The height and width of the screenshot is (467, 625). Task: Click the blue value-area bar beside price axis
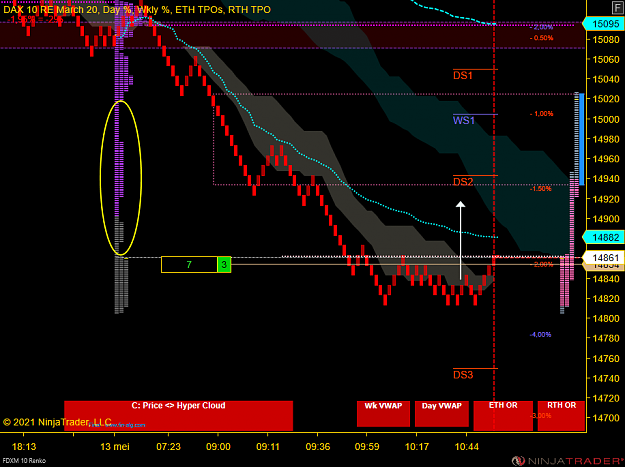coord(582,139)
